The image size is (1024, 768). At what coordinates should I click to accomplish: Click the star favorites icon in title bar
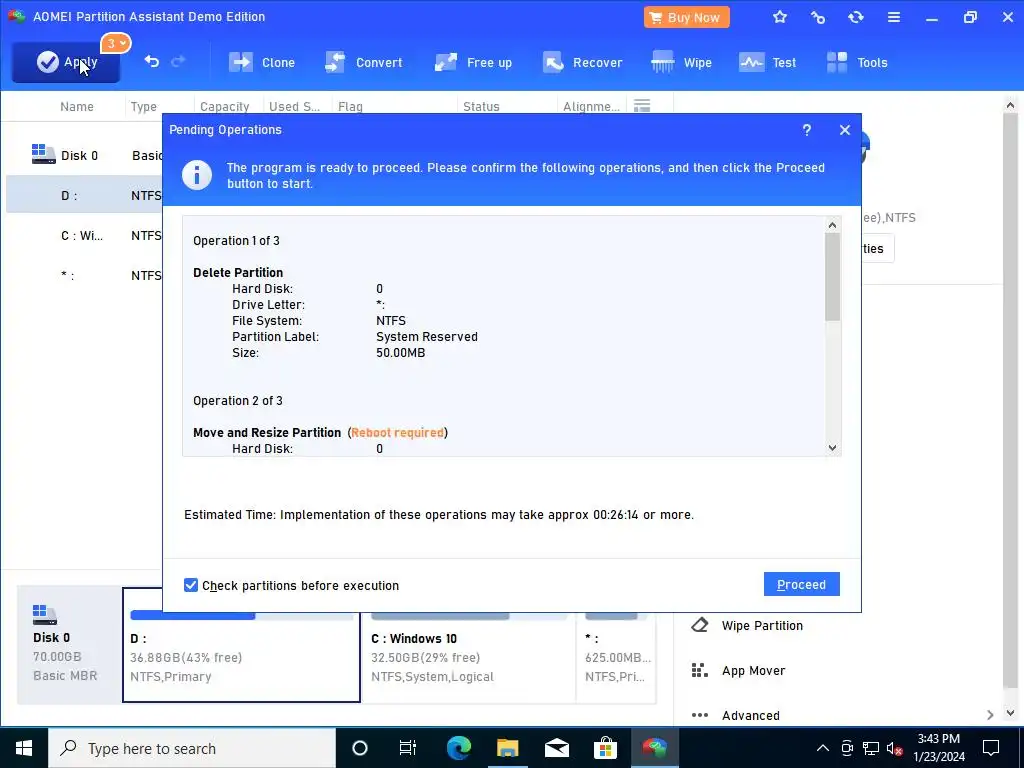click(780, 18)
